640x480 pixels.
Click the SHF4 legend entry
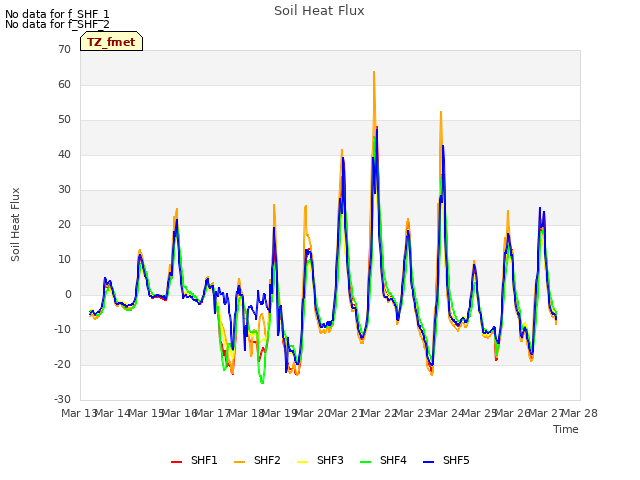coord(383,460)
